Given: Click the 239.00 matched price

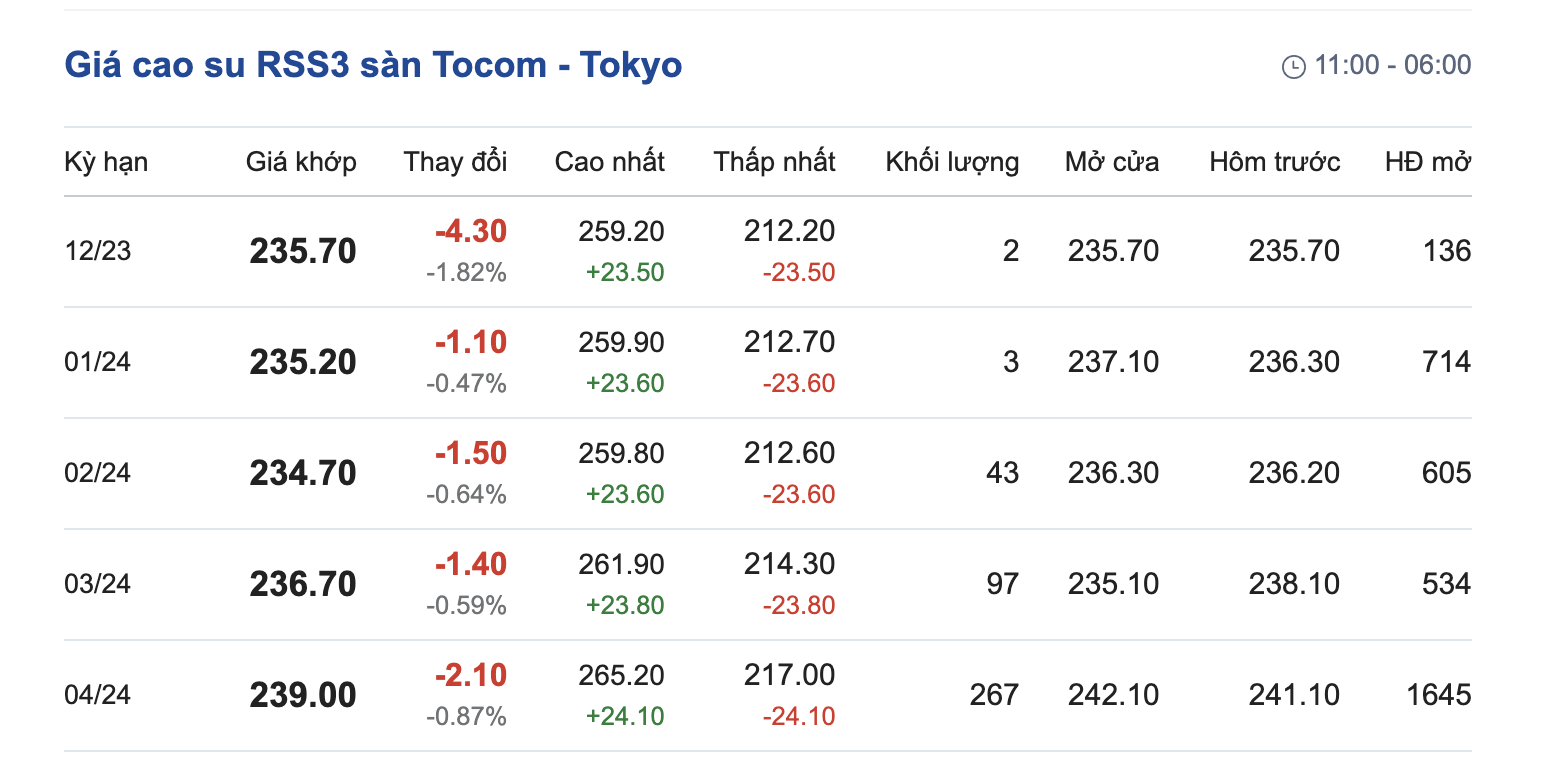Looking at the screenshot, I should (303, 695).
